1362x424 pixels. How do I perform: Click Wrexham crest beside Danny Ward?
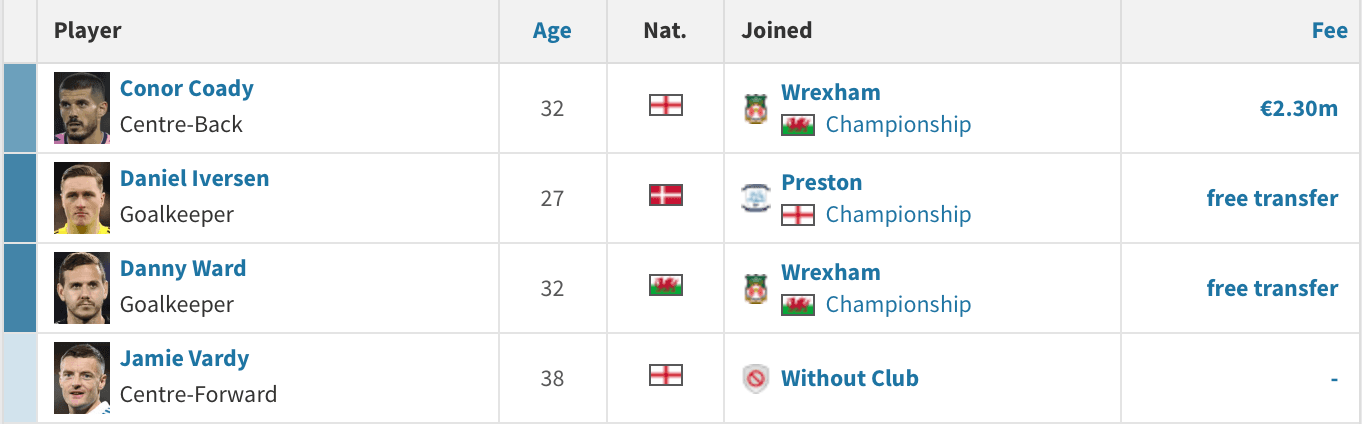point(755,288)
